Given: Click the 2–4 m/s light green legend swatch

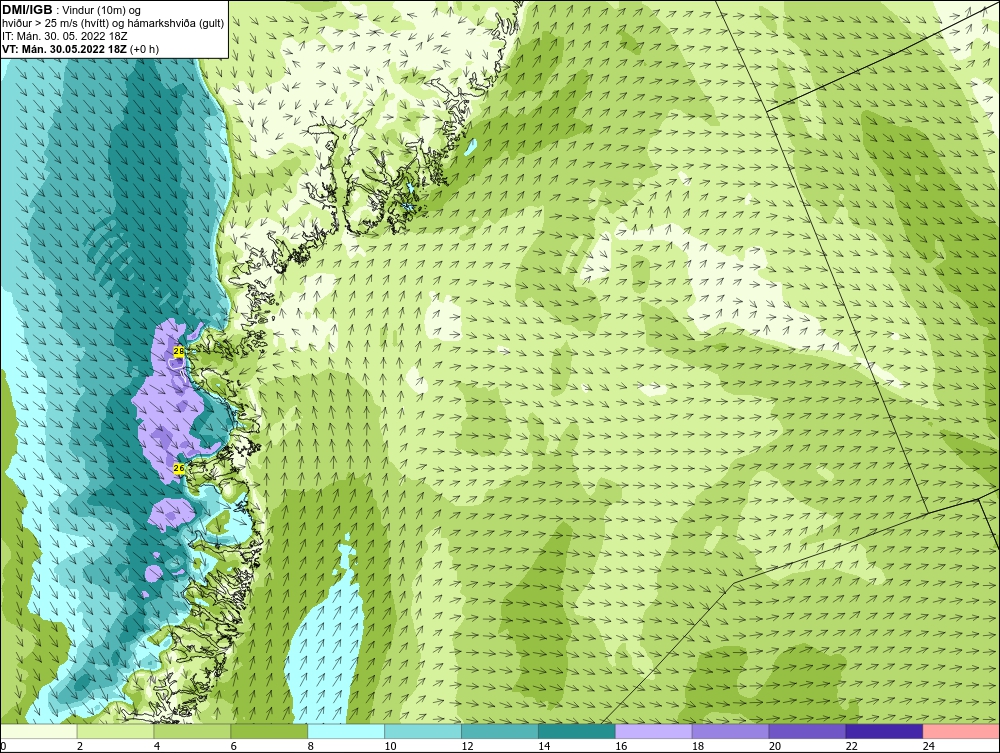Looking at the screenshot, I should (115, 731).
